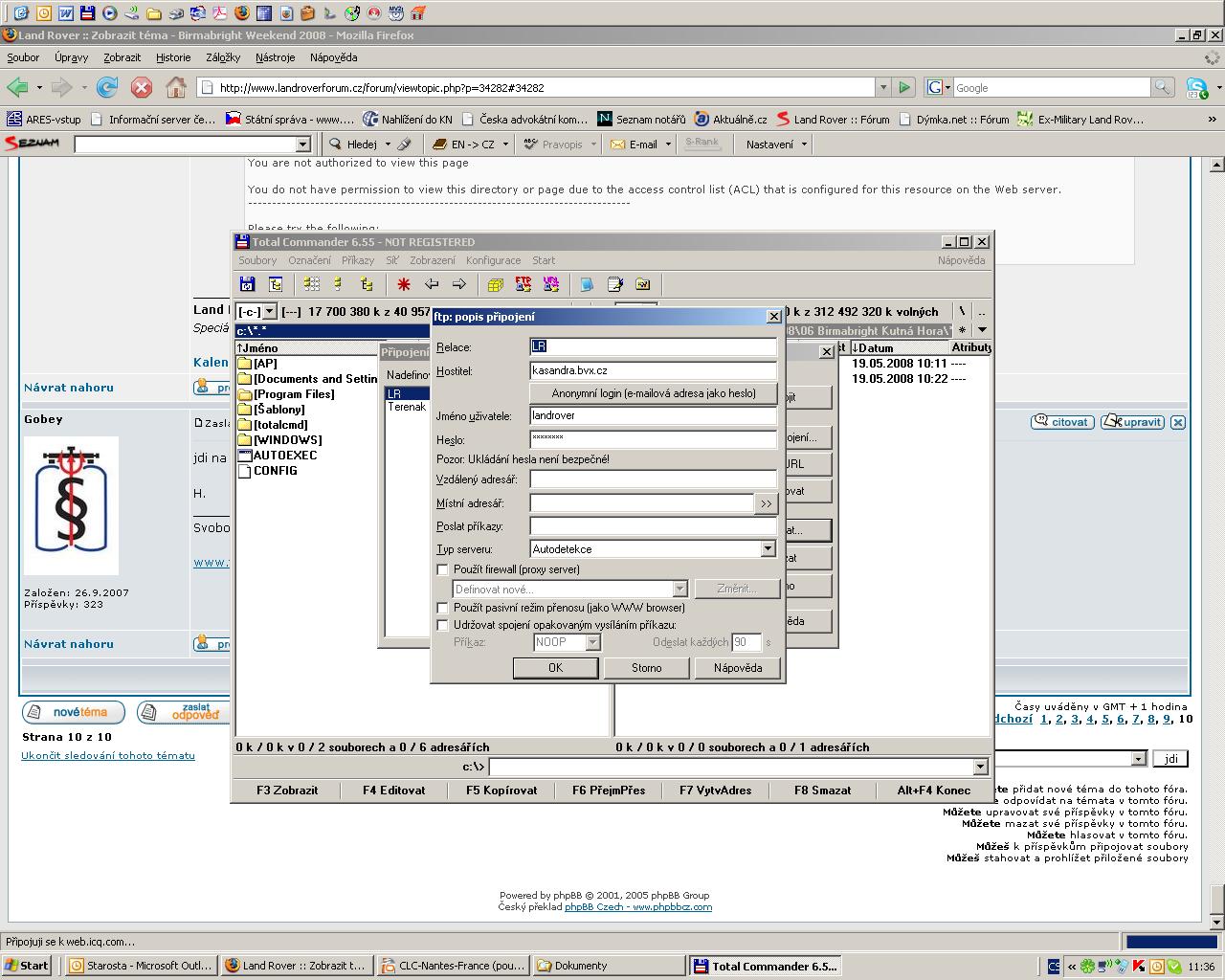Click the pack files icon in Total Commander

click(496, 284)
